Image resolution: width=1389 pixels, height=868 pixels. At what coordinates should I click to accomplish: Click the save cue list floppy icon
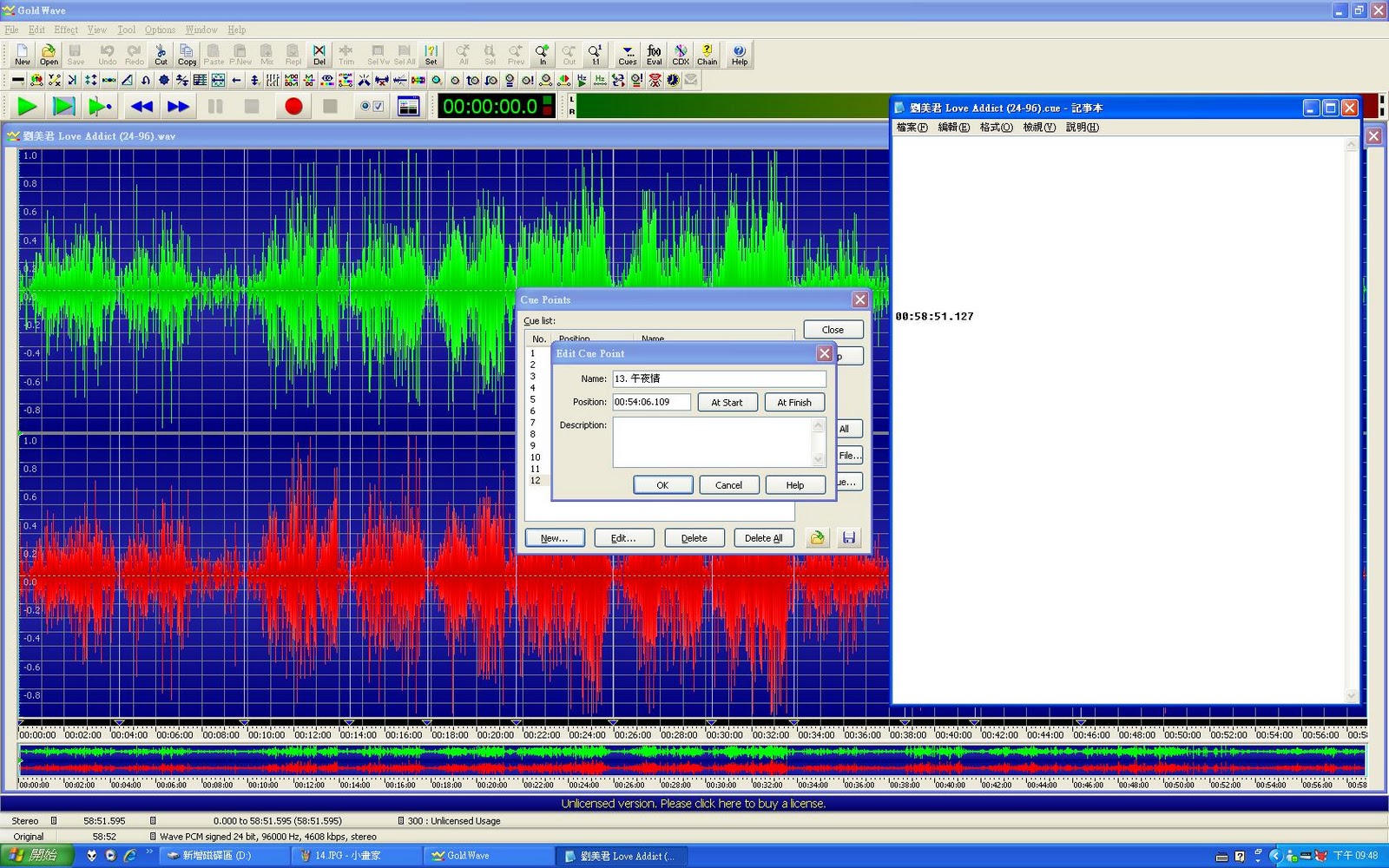pyautogui.click(x=848, y=538)
